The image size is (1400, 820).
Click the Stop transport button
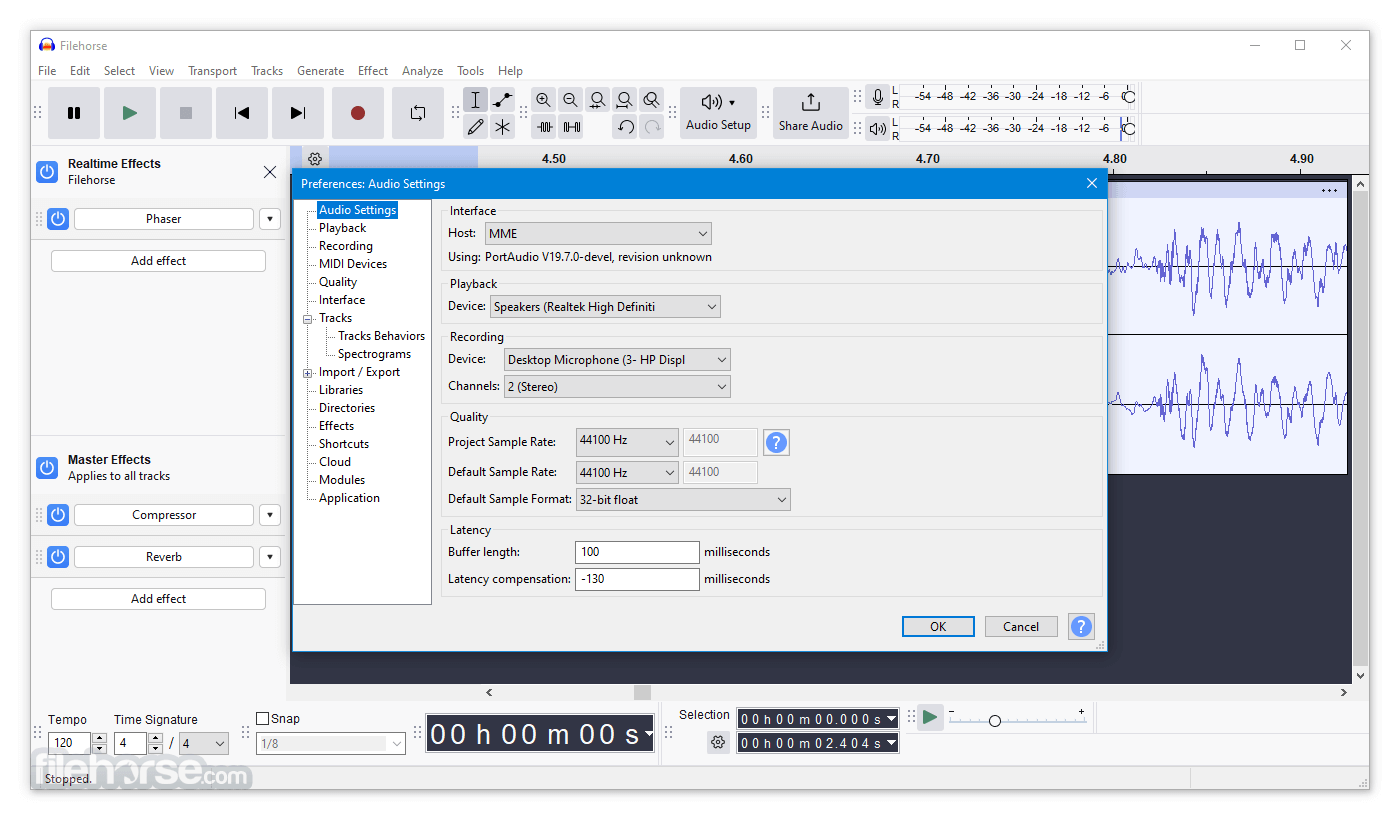[186, 113]
